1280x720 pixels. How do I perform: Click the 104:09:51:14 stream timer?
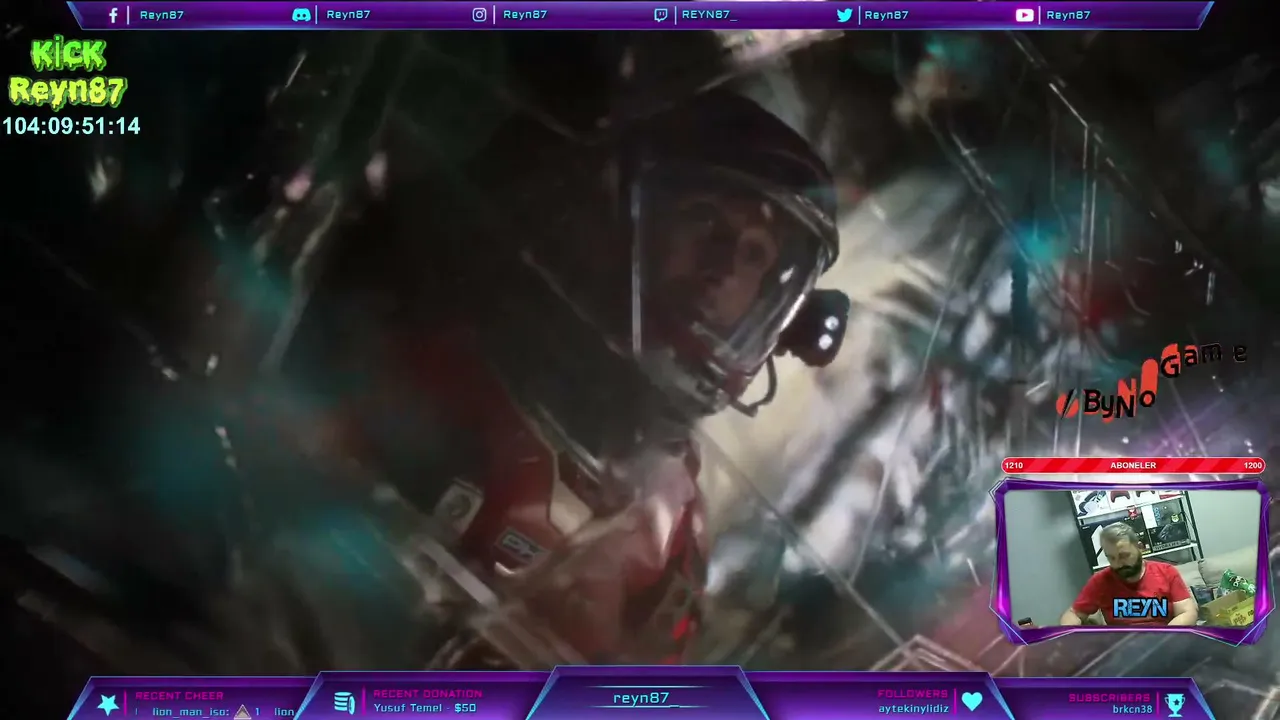[x=71, y=126]
